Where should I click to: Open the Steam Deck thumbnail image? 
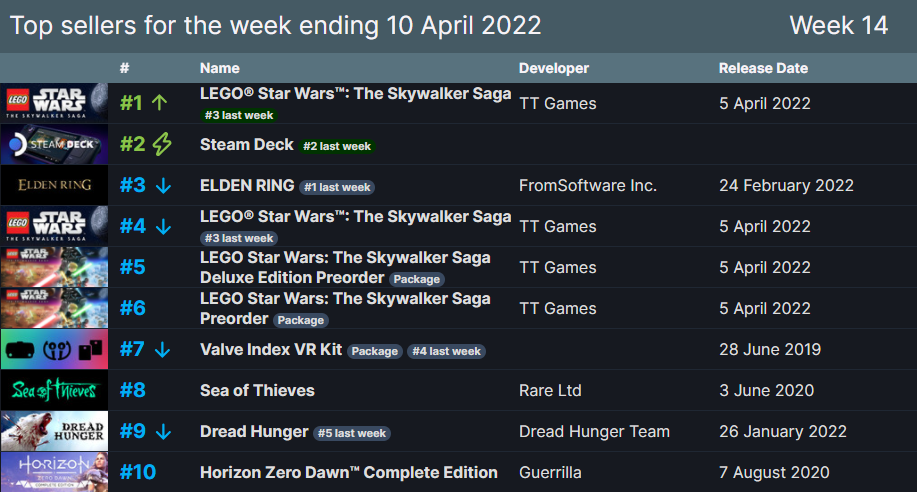pos(54,144)
